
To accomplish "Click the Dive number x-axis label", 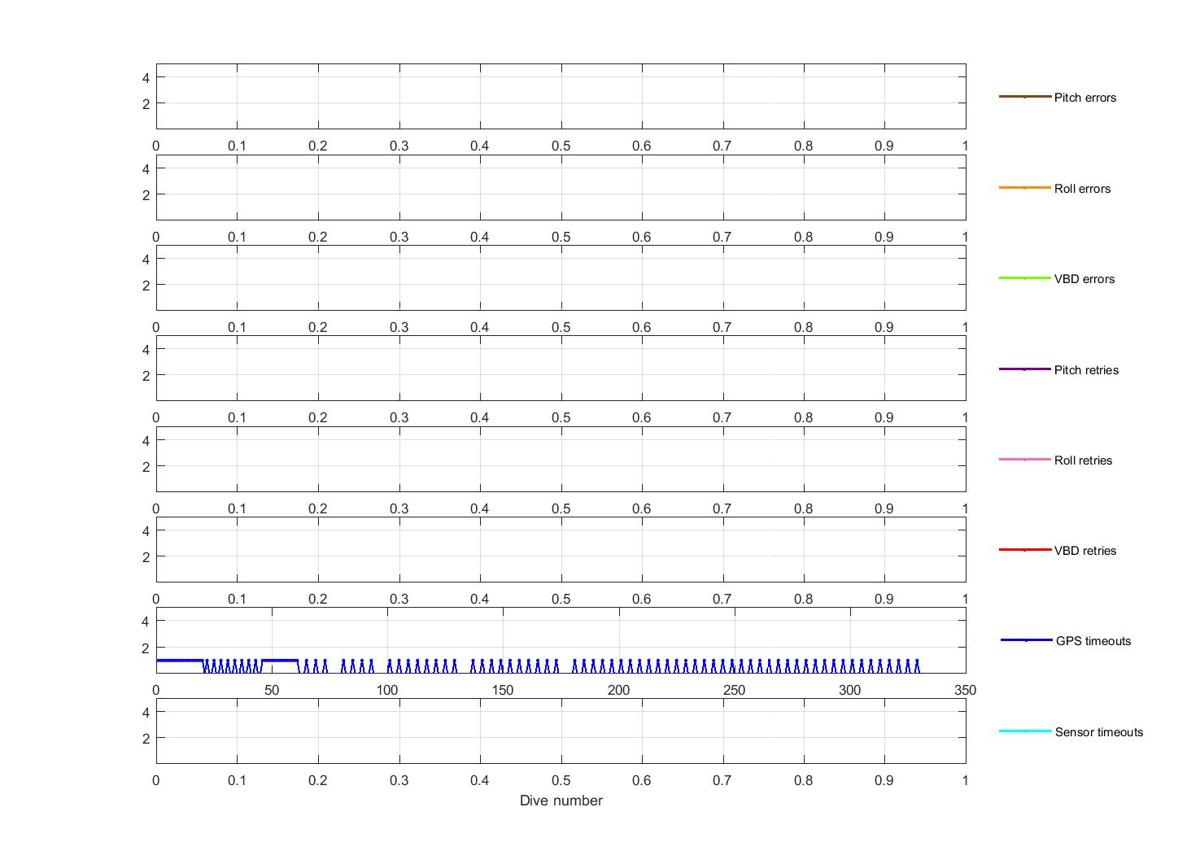I will coord(561,801).
